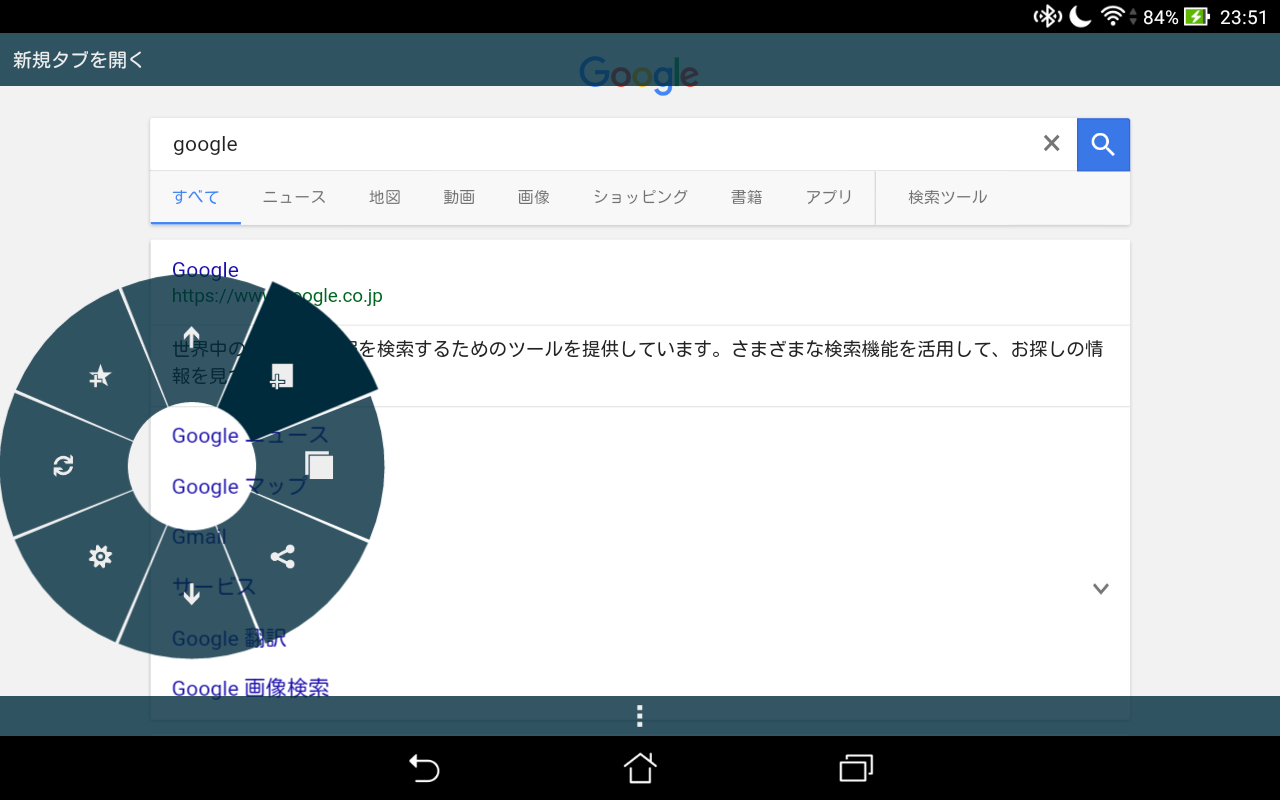Image resolution: width=1280 pixels, height=800 pixels.
Task: Tap the 23:51 clock in status bar
Action: [x=1243, y=17]
